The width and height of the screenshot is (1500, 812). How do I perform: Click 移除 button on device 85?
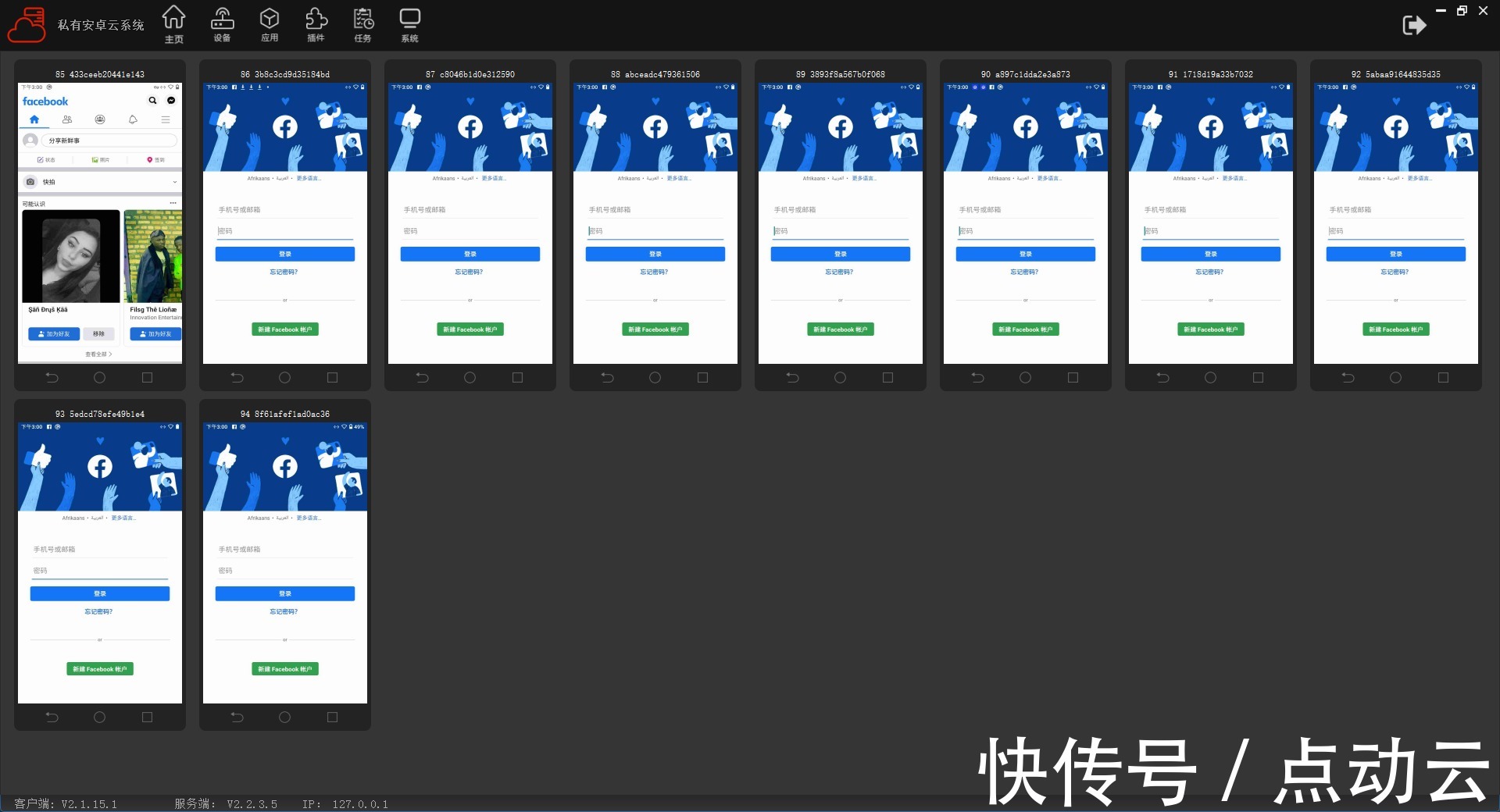tap(98, 334)
